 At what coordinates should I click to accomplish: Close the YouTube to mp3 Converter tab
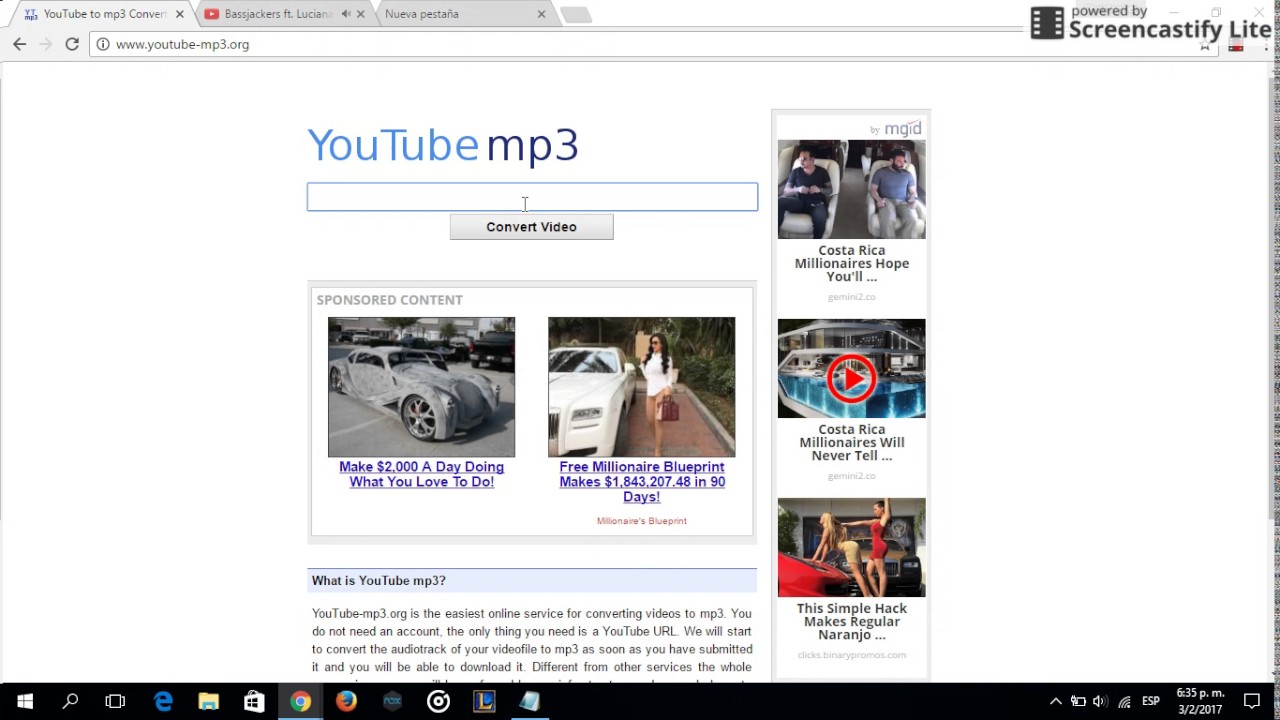tap(180, 14)
